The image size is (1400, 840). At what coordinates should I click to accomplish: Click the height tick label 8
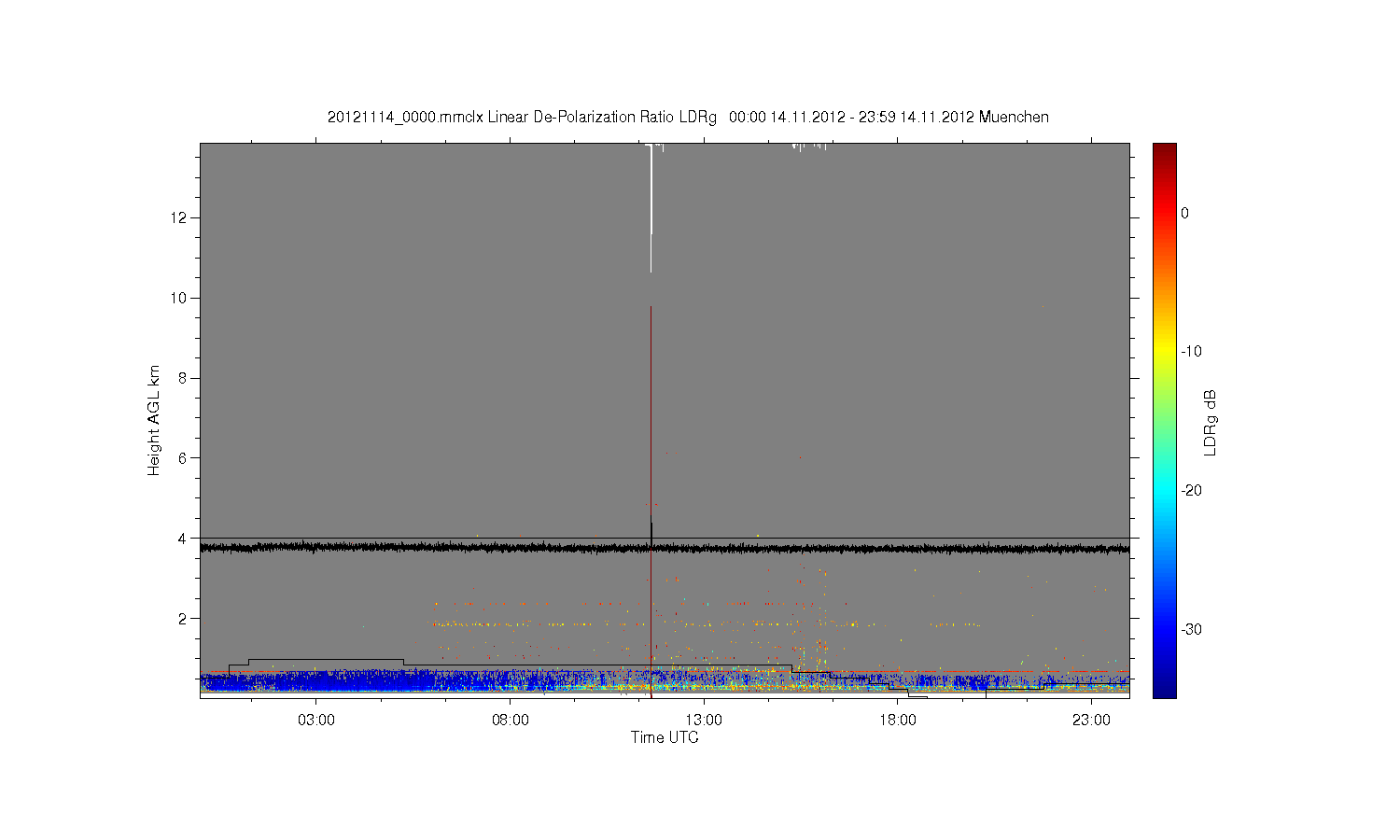click(184, 378)
